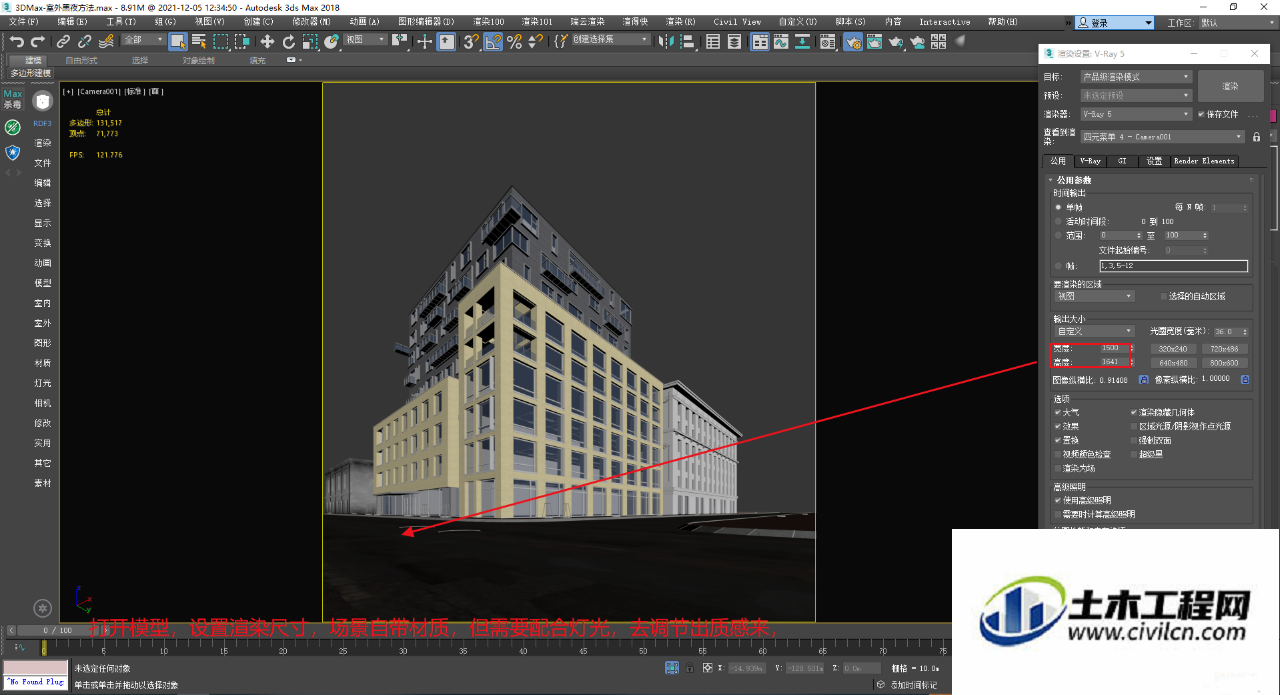Open the view-to-render Camera001 dropdown
This screenshot has width=1280, height=695.
(1162, 137)
